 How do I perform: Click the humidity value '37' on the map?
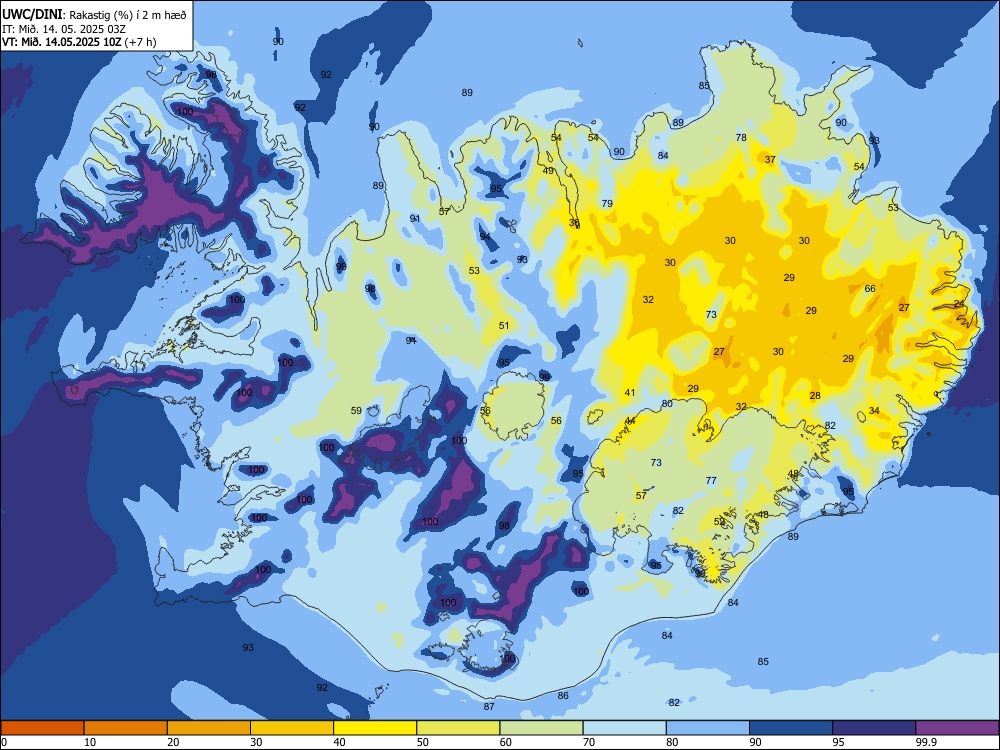point(770,159)
